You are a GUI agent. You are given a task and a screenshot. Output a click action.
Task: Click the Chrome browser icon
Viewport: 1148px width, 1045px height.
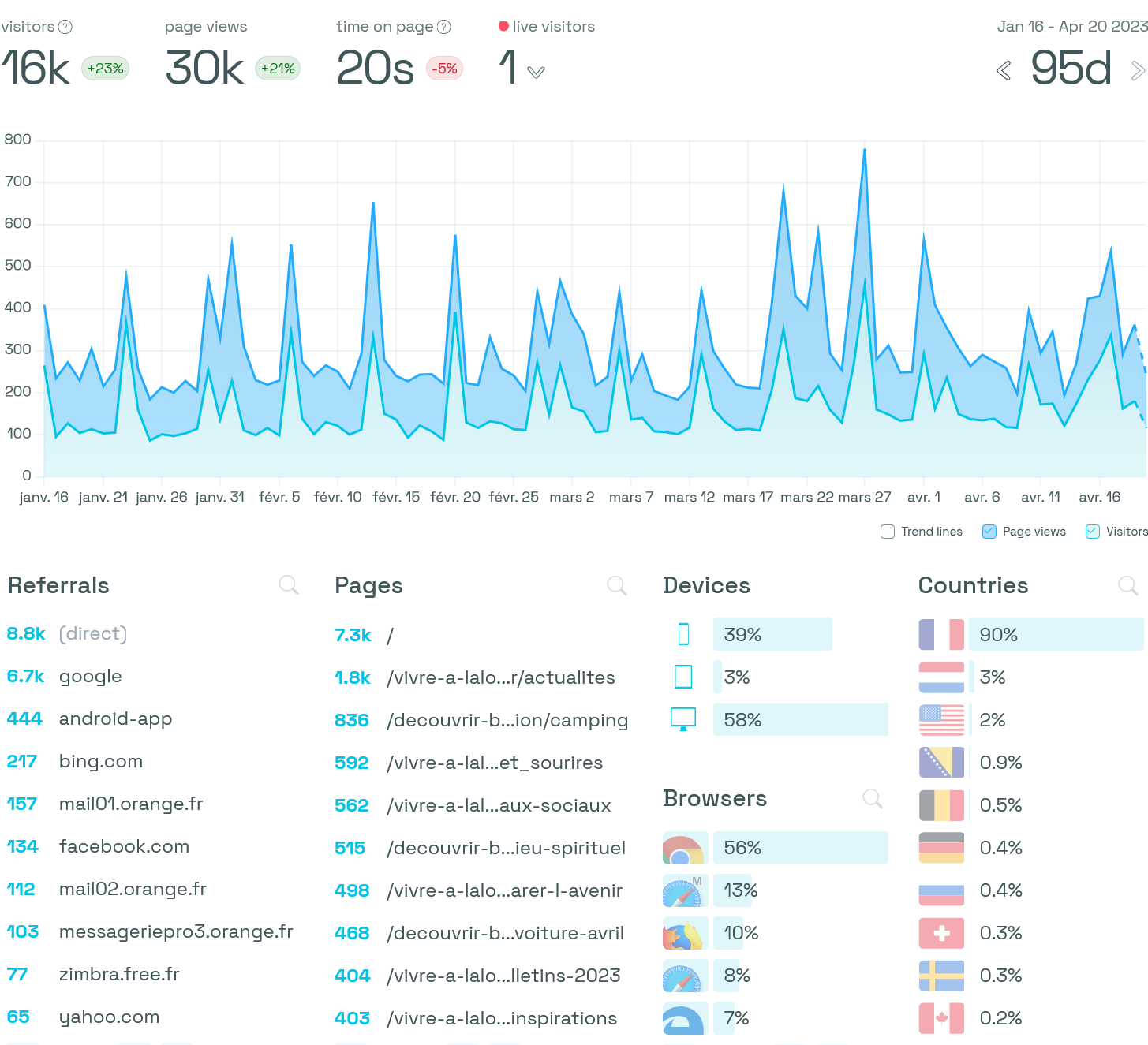(683, 849)
